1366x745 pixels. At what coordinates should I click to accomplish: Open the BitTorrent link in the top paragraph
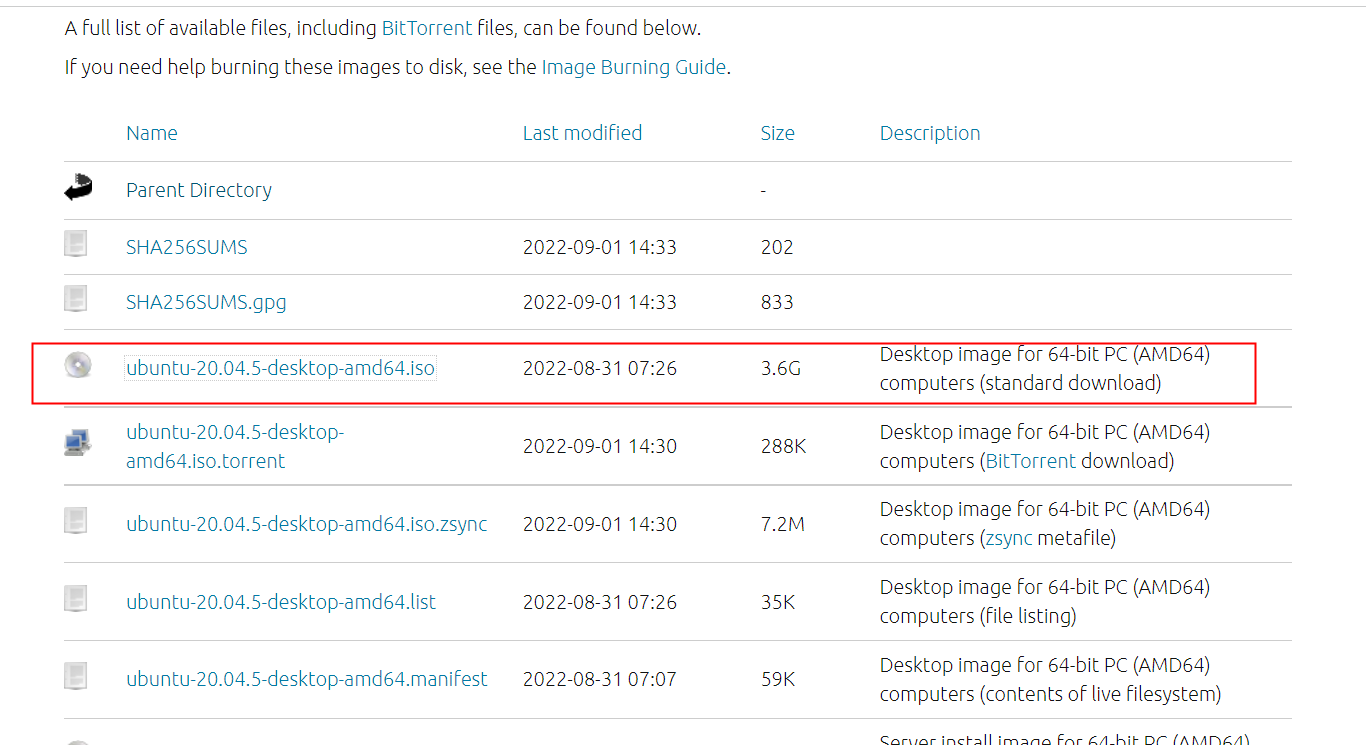point(427,28)
